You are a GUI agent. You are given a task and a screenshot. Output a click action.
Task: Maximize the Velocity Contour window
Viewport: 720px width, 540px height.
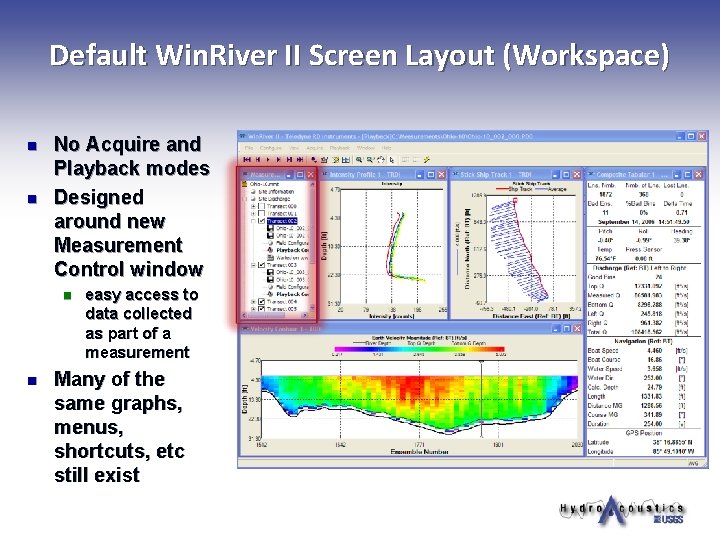(566, 328)
